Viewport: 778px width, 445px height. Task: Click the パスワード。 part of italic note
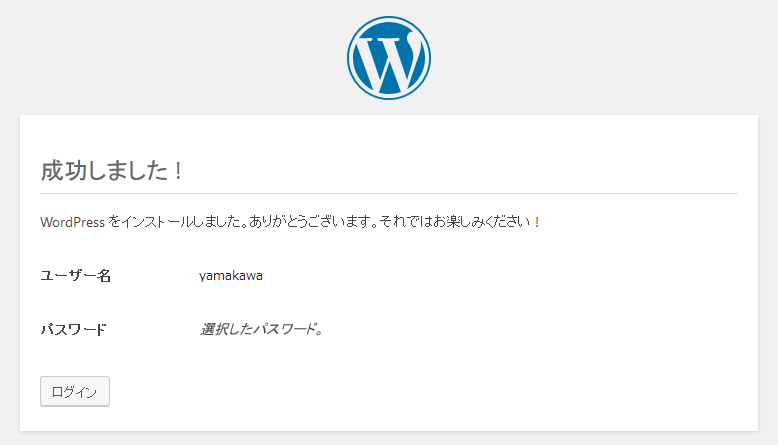point(288,329)
